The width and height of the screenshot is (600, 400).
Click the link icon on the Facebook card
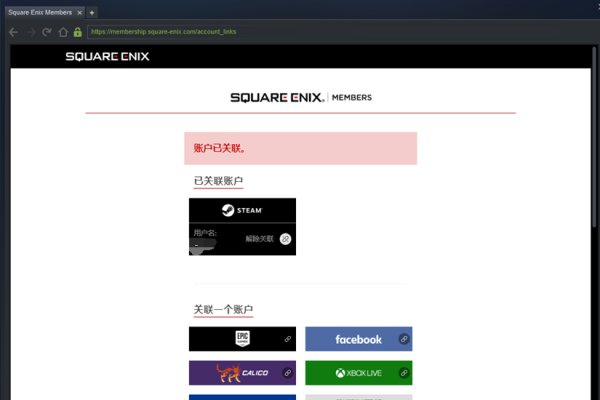point(404,339)
